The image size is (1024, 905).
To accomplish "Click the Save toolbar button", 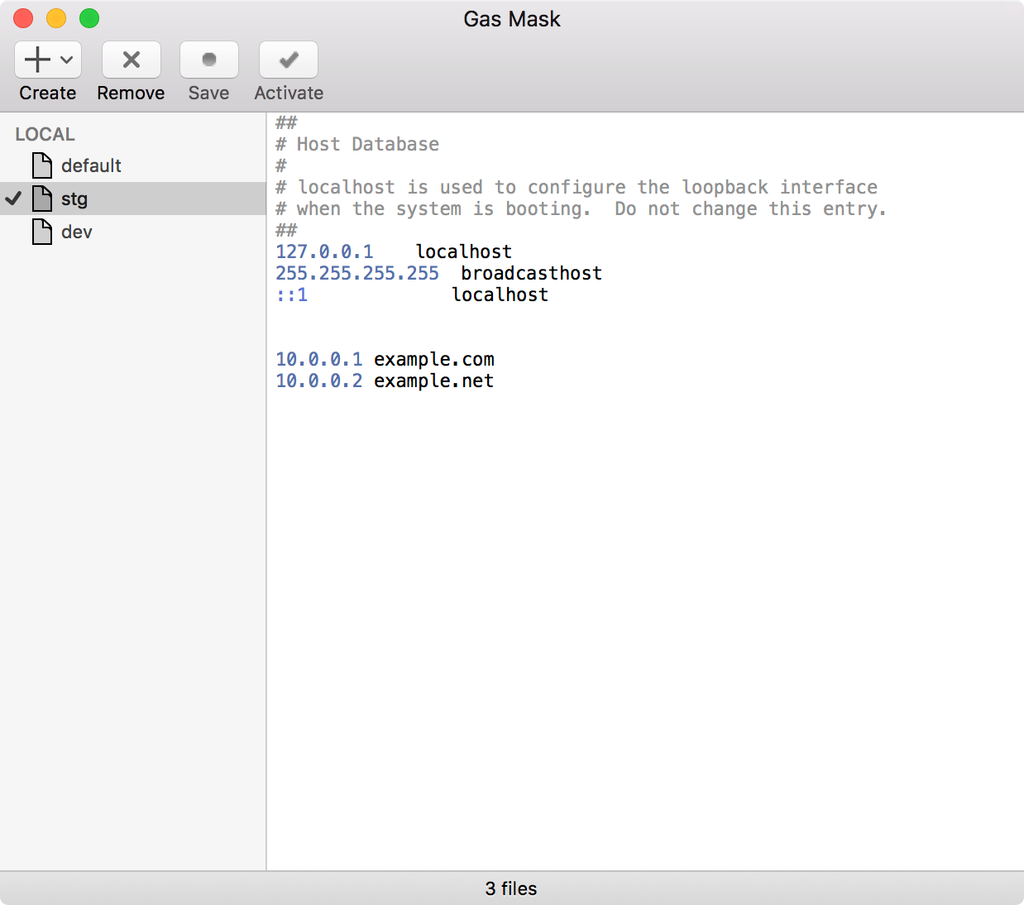I will click(209, 59).
